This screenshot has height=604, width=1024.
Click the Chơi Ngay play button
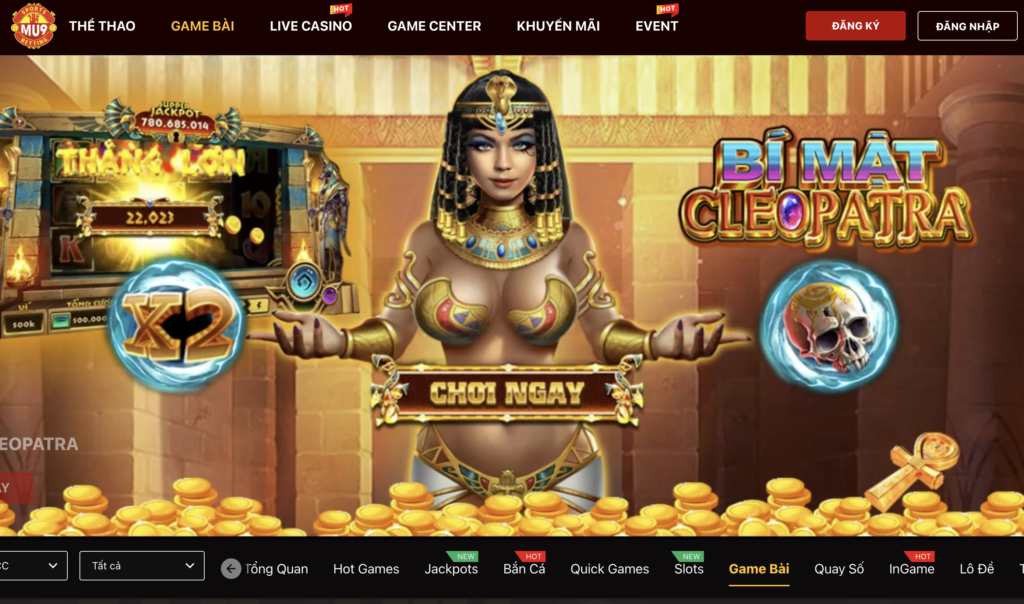tap(507, 392)
